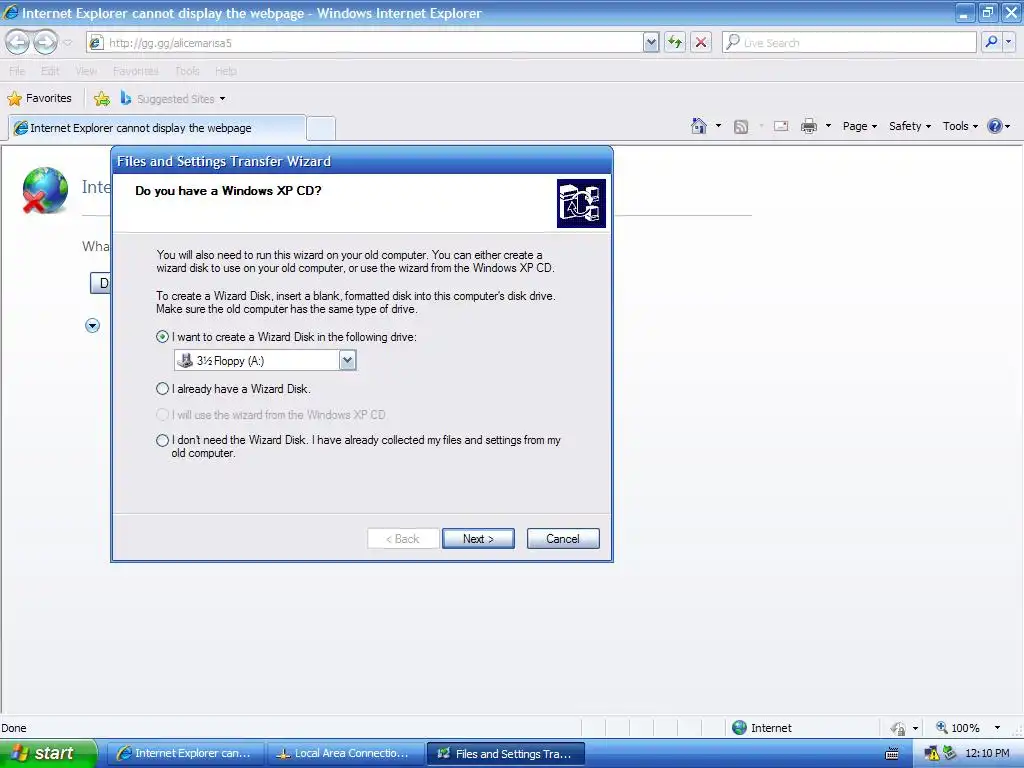Click the Refresh page icon
Screen dimensions: 1024x768
coord(675,42)
